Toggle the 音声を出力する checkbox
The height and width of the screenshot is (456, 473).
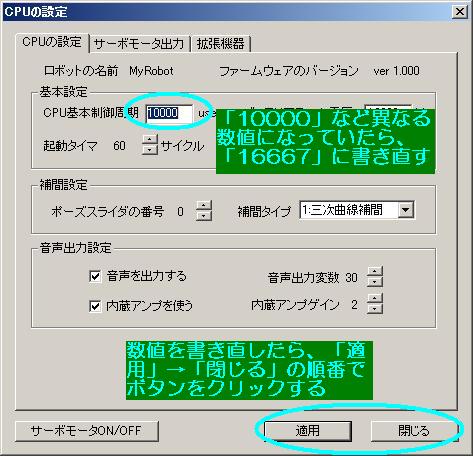(95, 276)
